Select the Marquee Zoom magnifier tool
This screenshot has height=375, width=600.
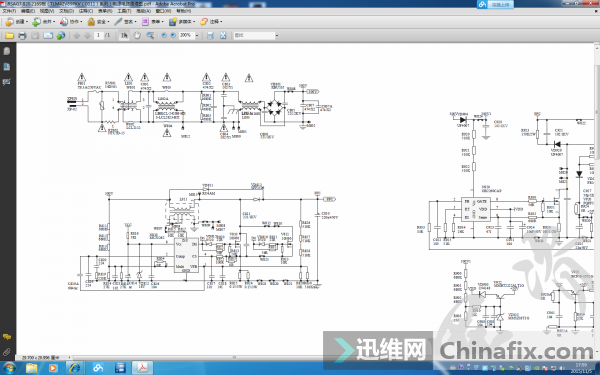click(150, 36)
